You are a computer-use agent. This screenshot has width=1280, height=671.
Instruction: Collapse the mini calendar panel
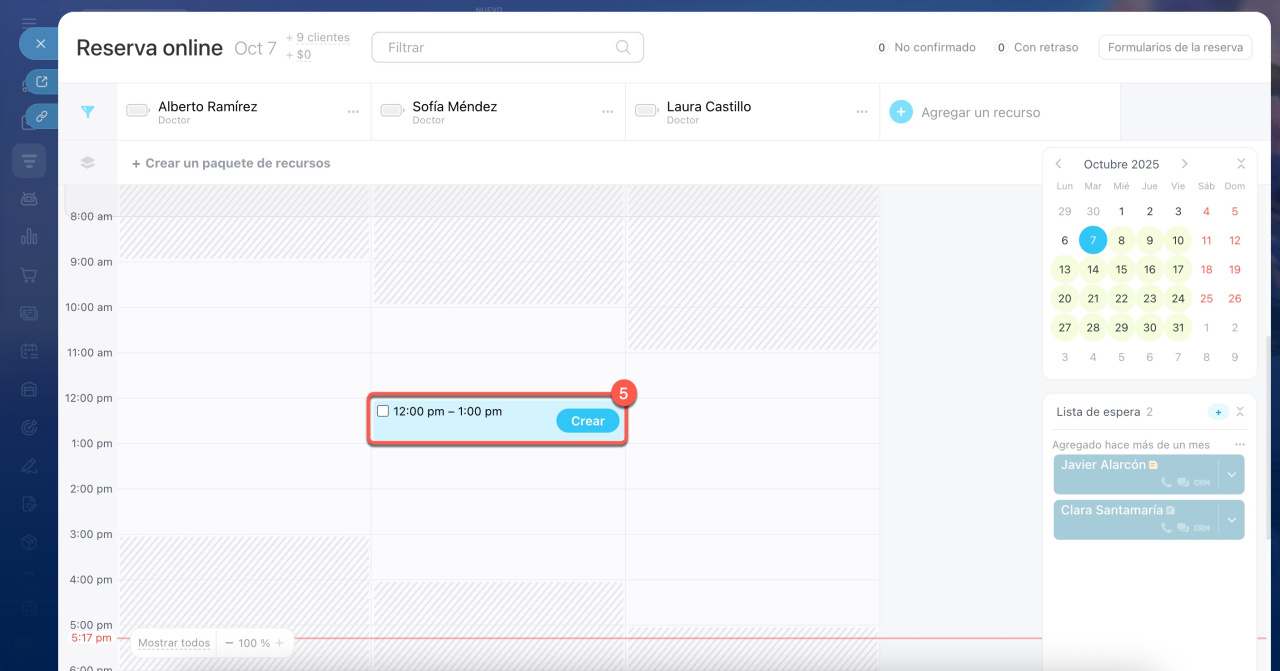[1240, 164]
